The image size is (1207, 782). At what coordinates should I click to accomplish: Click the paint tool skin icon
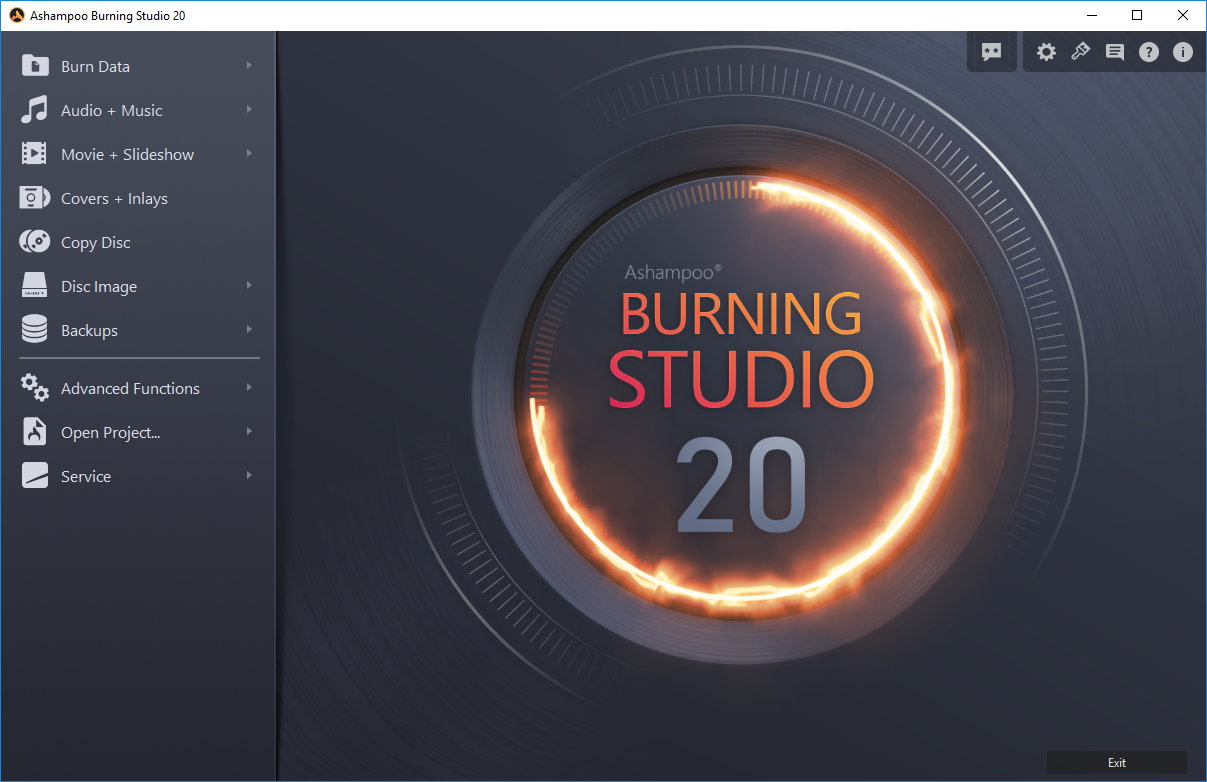pos(1080,52)
